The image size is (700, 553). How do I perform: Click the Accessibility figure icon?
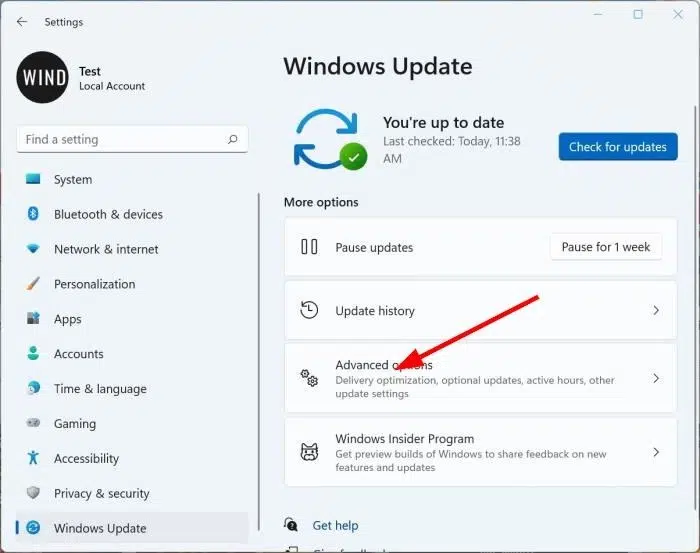[x=33, y=457]
